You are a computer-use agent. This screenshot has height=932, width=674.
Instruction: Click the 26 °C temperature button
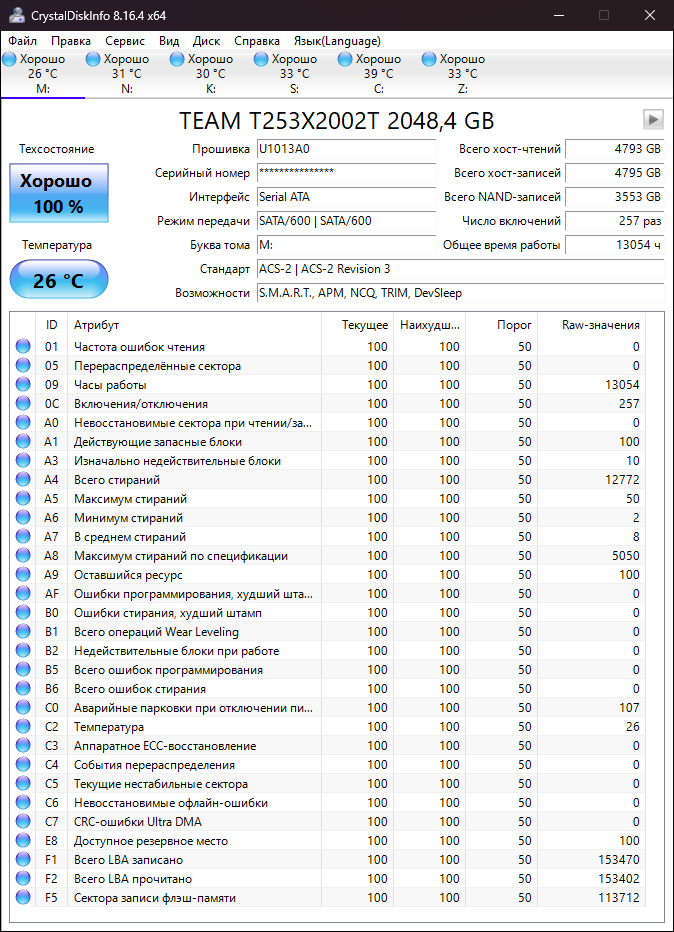click(x=59, y=280)
